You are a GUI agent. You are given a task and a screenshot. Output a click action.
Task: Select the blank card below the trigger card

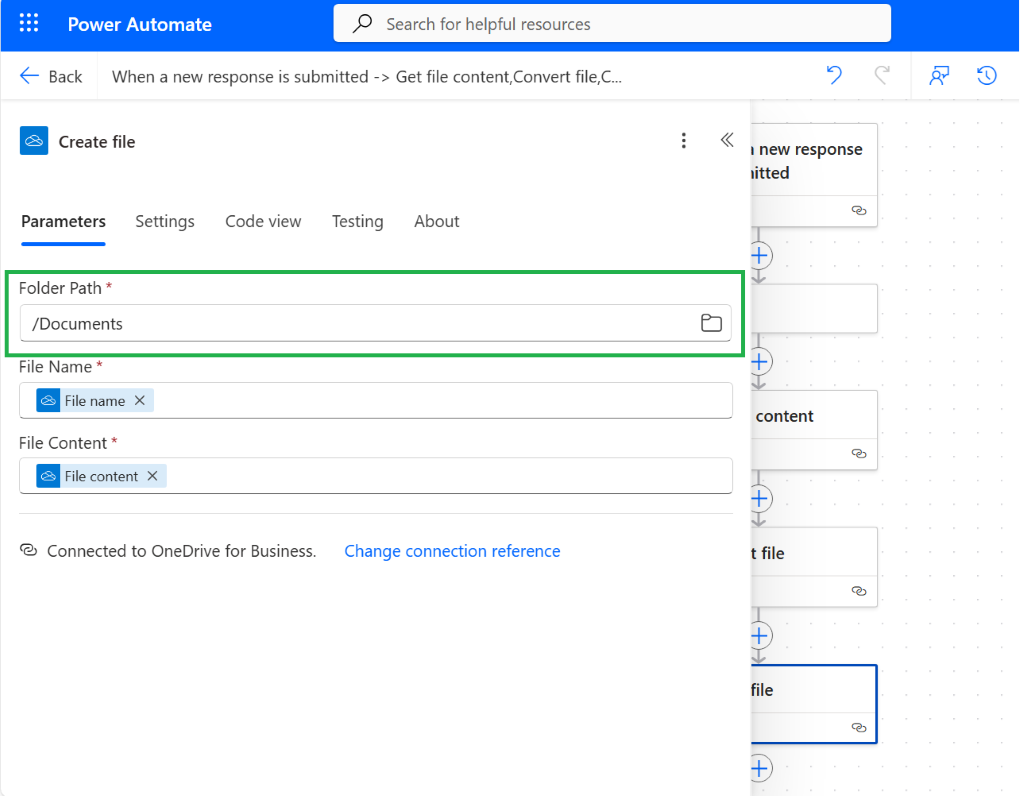click(814, 308)
